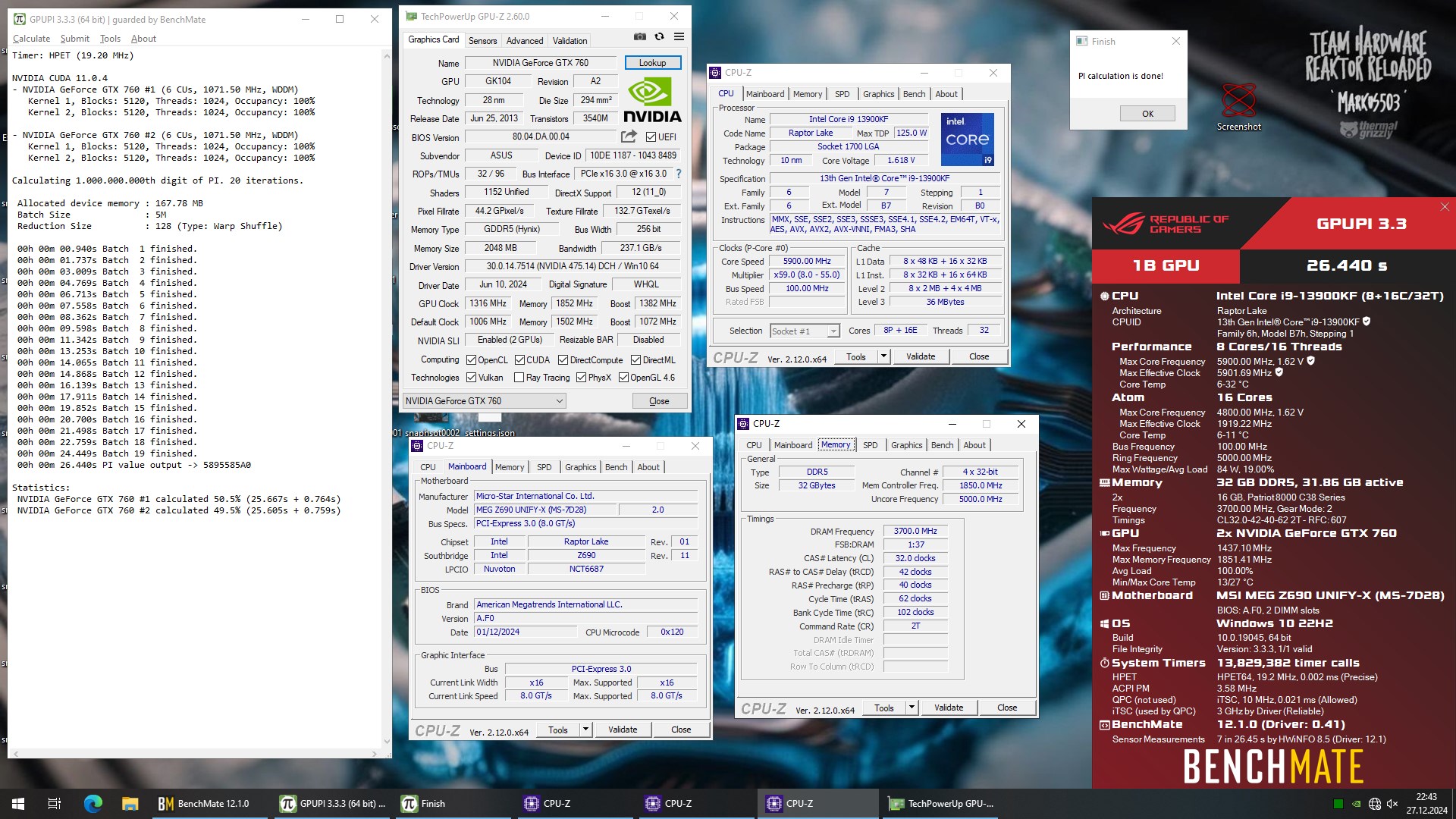Open Submit menu in GPUPI
The width and height of the screenshot is (1456, 819).
(75, 39)
